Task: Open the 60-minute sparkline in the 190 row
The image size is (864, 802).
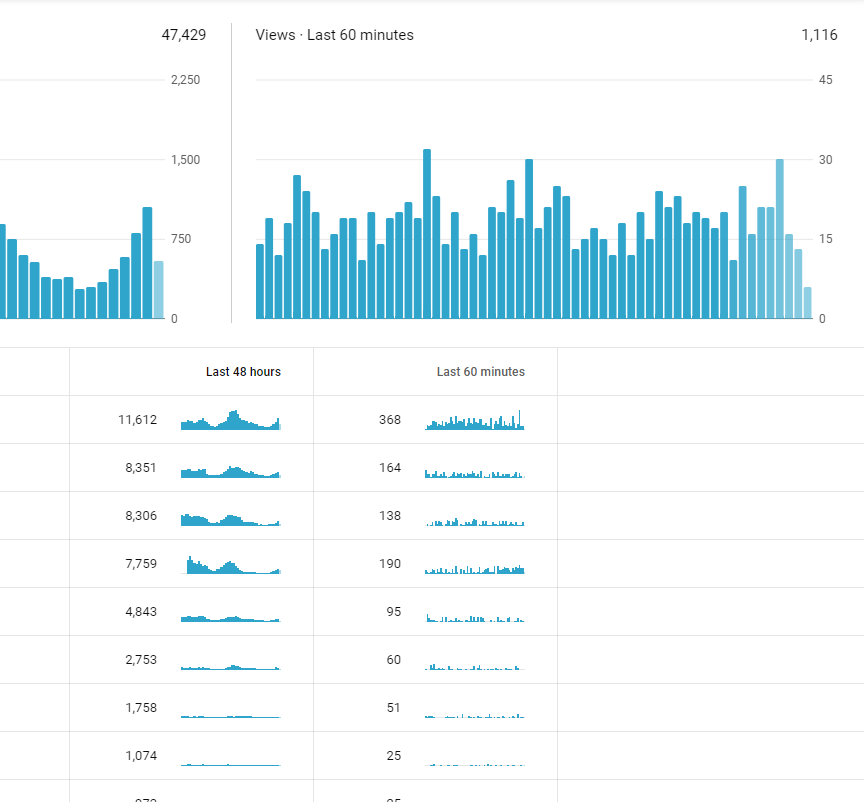Action: point(475,569)
